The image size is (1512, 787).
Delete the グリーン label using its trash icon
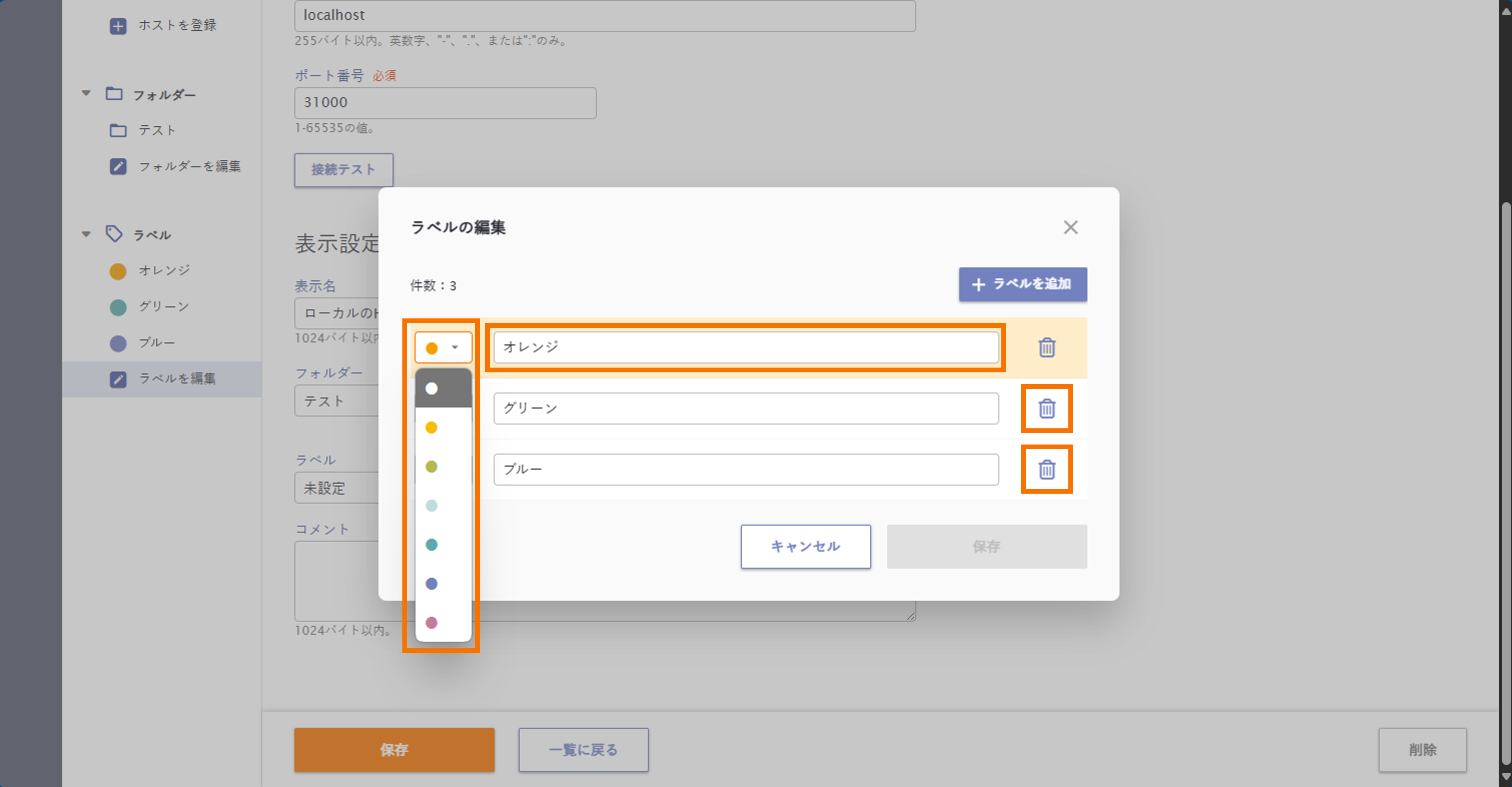[x=1046, y=408]
